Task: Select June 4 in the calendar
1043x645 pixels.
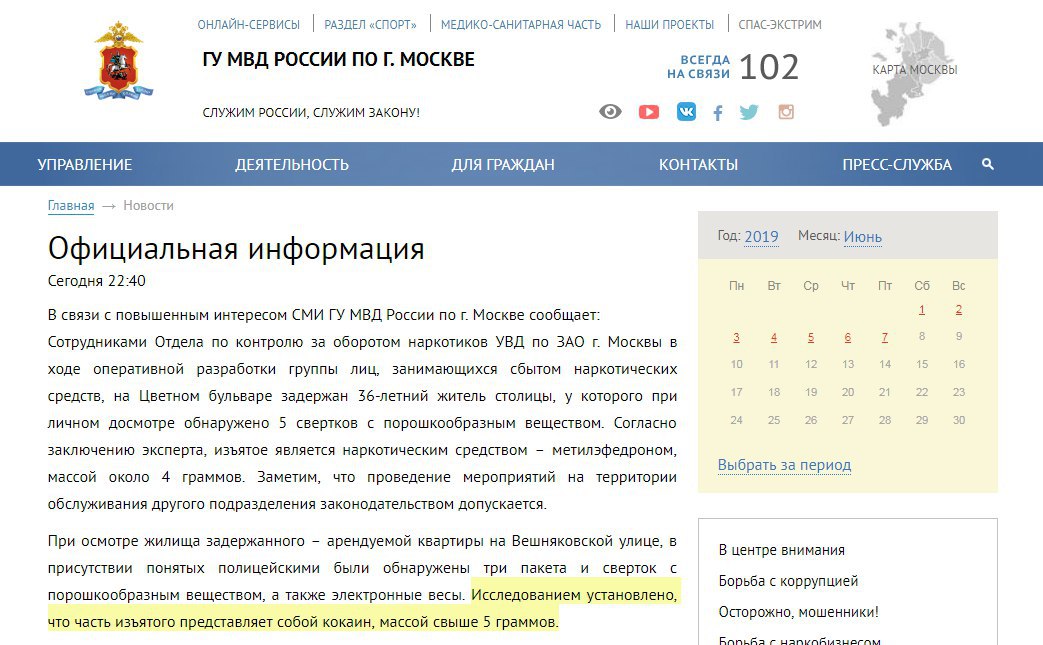Action: [x=774, y=337]
